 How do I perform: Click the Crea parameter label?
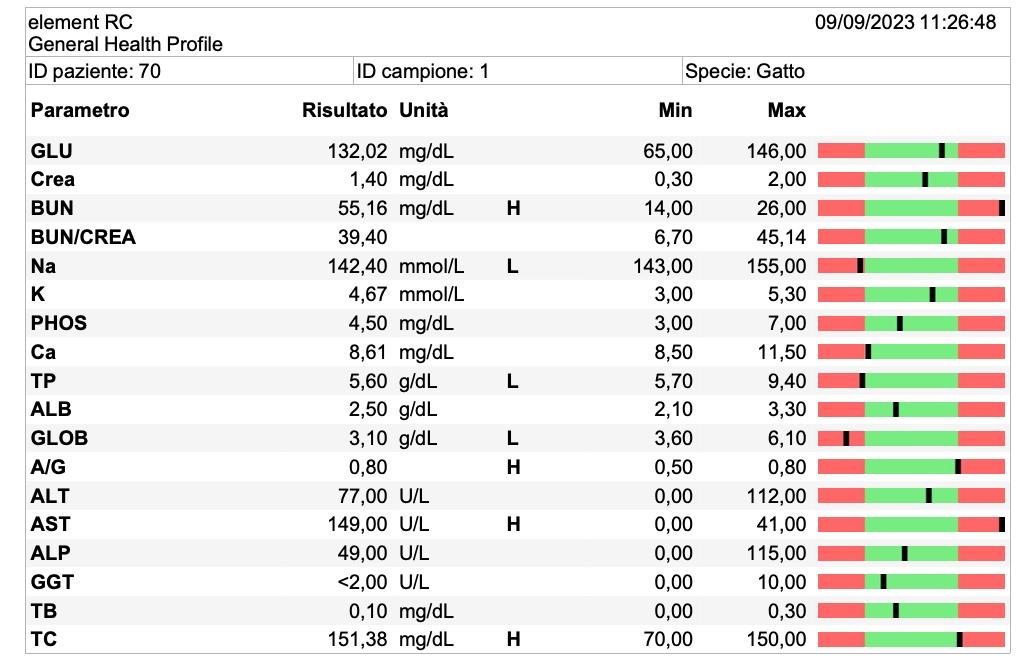tap(53, 179)
